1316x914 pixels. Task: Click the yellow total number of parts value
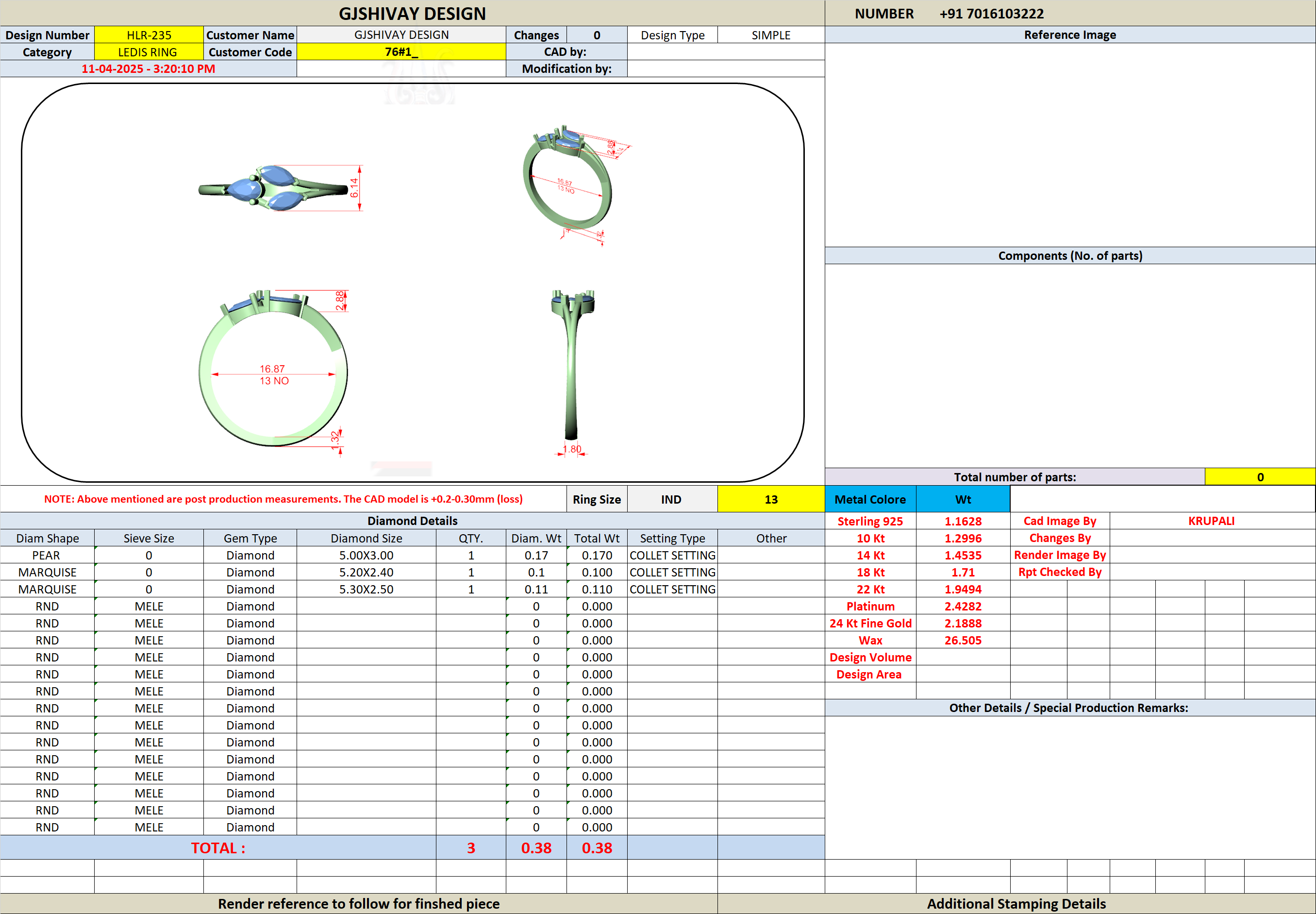point(1260,477)
